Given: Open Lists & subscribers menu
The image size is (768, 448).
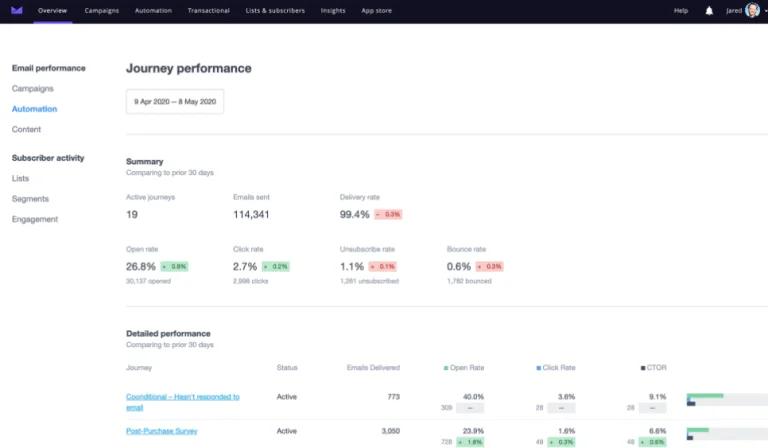Looking at the screenshot, I should [275, 10].
